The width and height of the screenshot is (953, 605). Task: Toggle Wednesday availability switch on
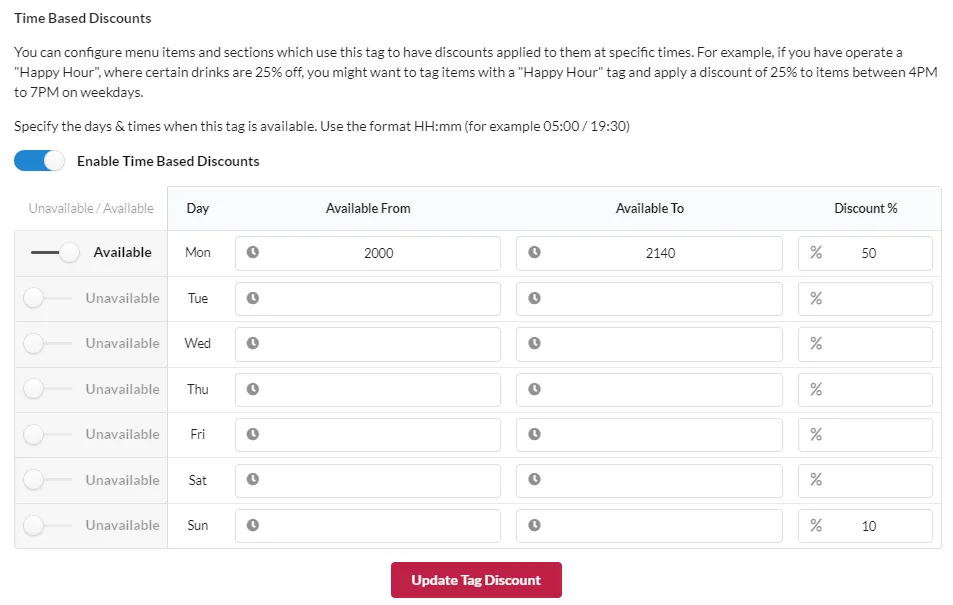point(47,344)
